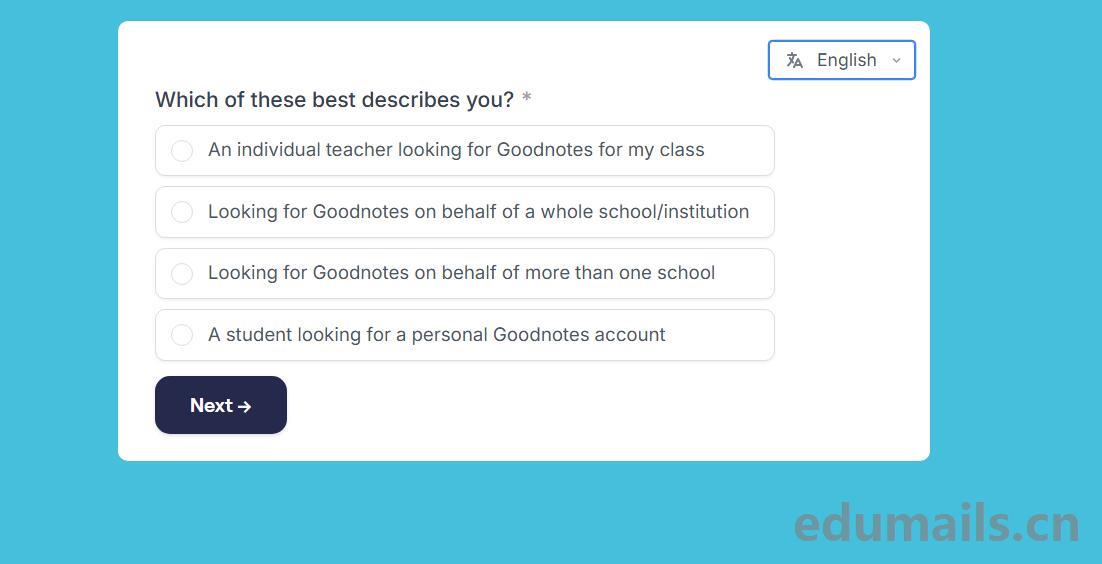Click the required asterisk beside the question

[x=527, y=99]
